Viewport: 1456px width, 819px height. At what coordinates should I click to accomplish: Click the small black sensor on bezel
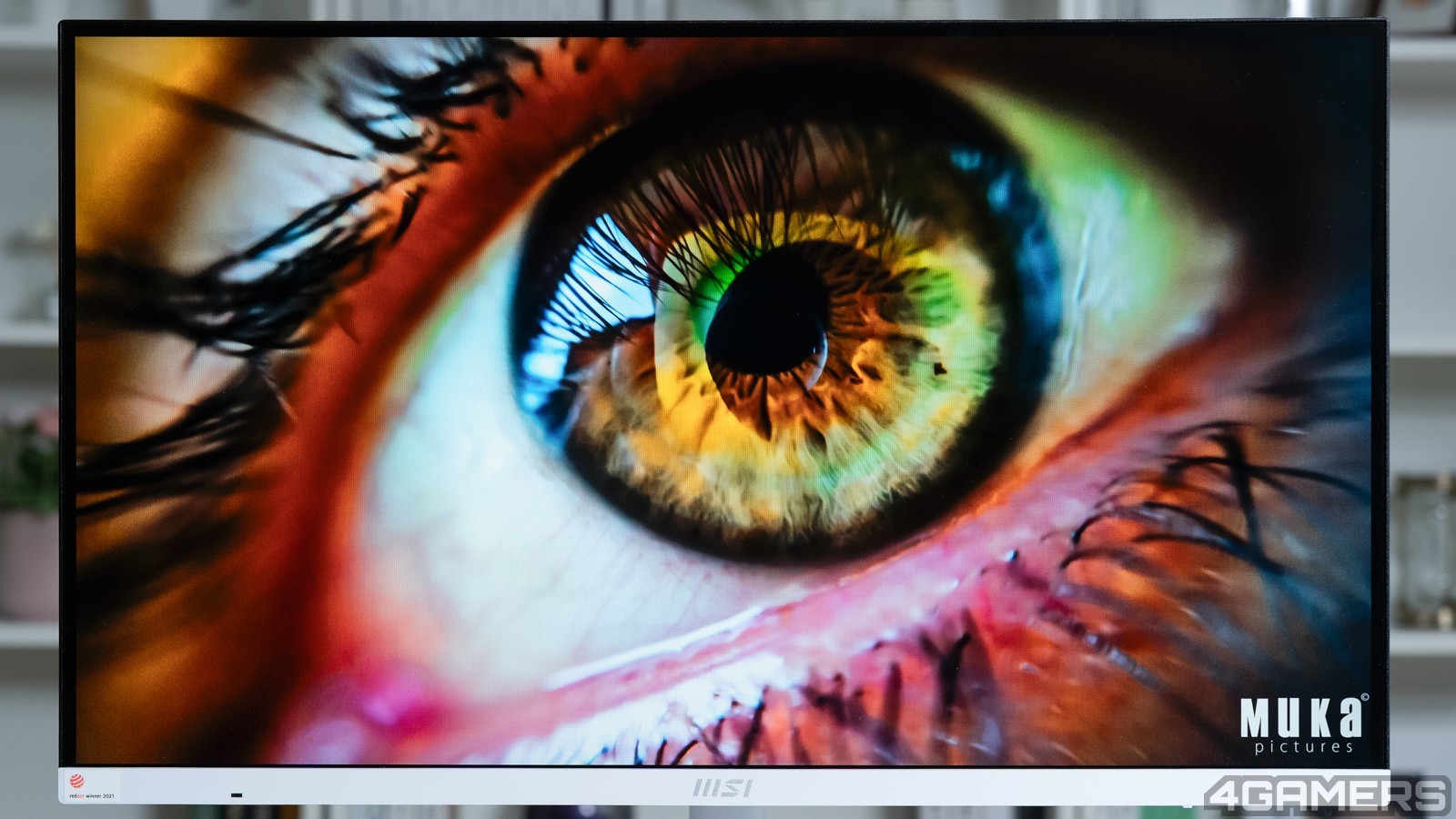237,795
